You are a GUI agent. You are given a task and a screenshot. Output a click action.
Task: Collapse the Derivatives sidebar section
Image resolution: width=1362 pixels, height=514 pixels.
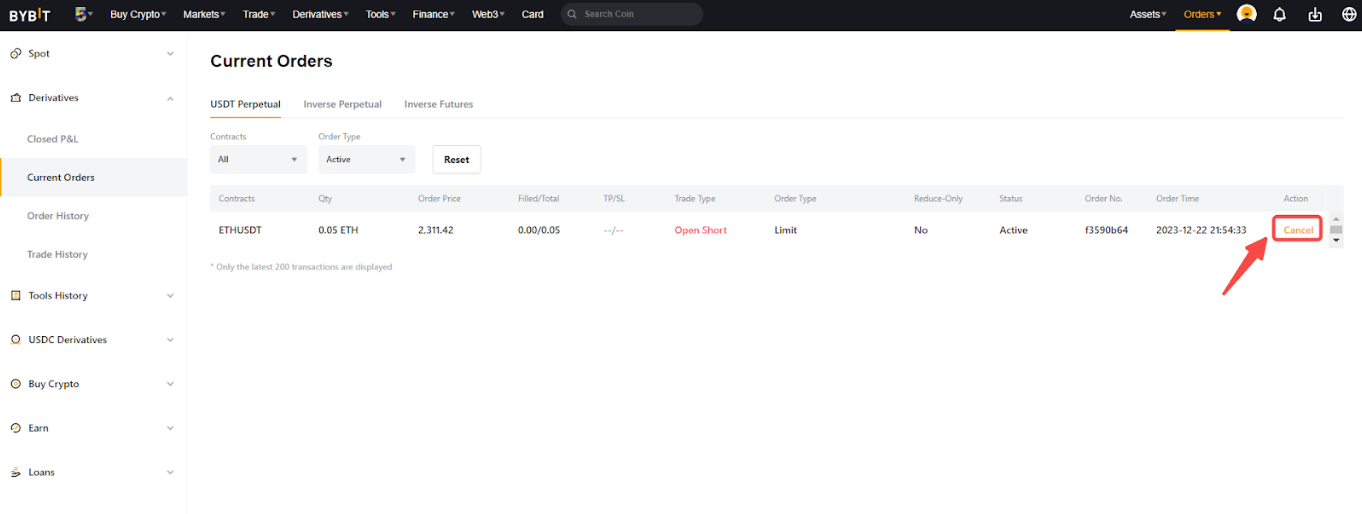[x=170, y=98]
